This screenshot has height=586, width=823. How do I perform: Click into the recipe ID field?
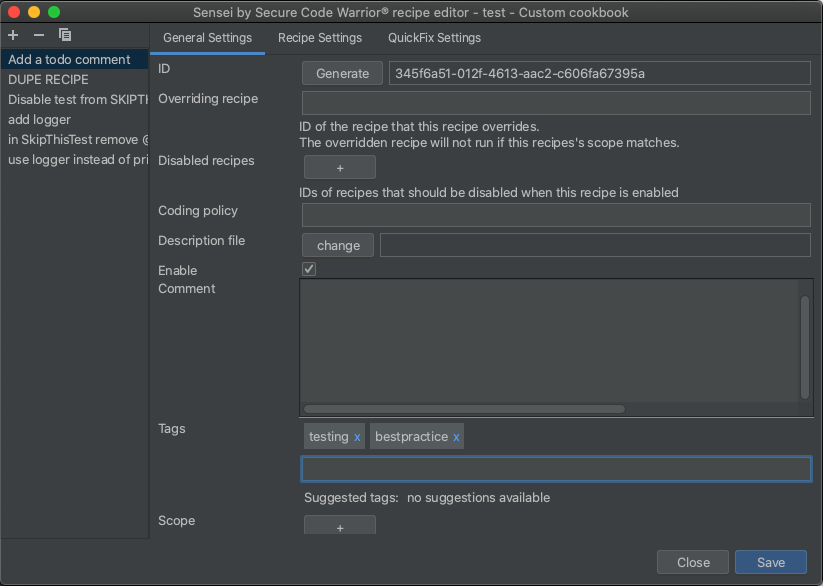(x=599, y=74)
